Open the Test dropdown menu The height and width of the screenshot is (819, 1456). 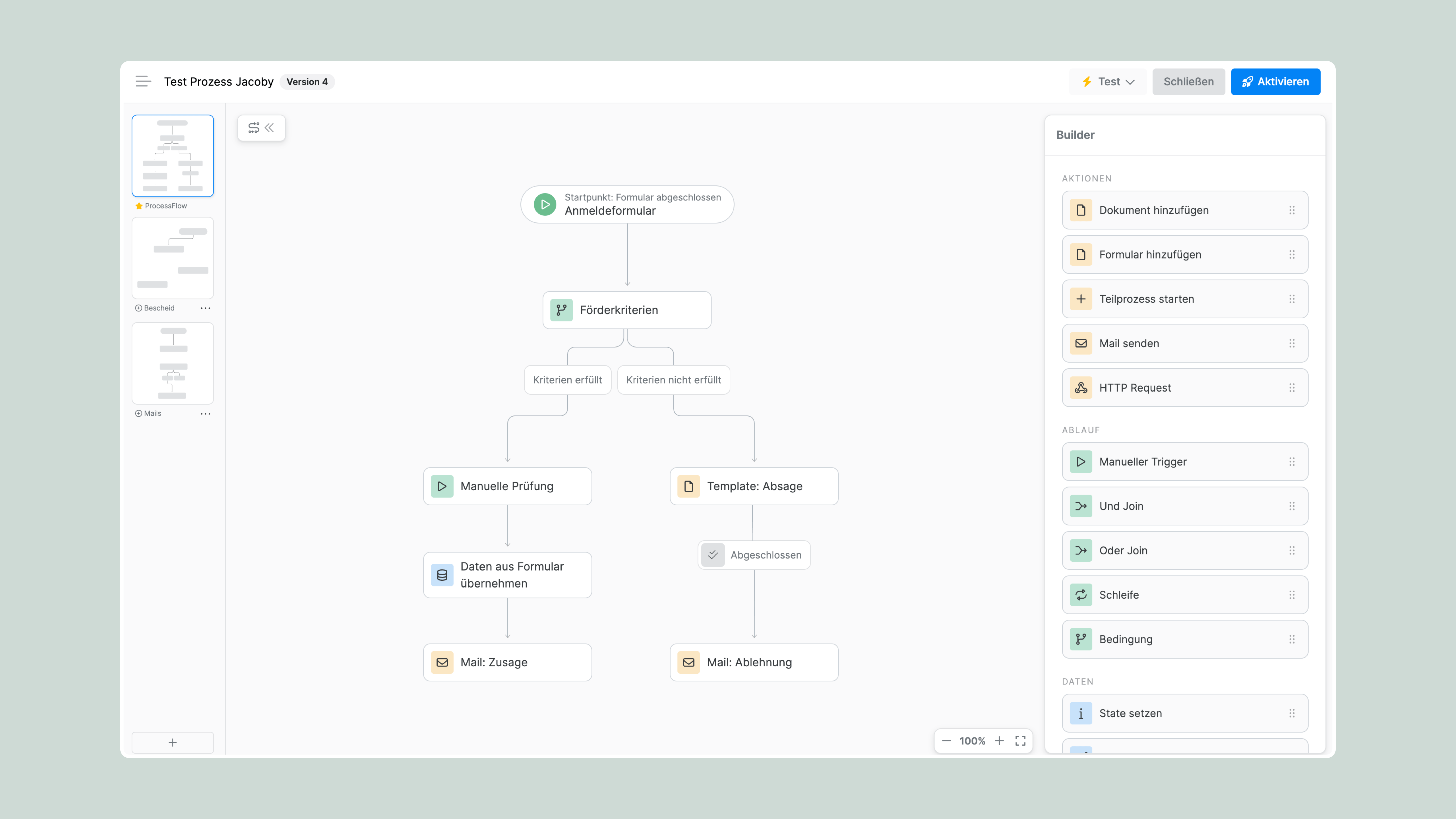1108,81
